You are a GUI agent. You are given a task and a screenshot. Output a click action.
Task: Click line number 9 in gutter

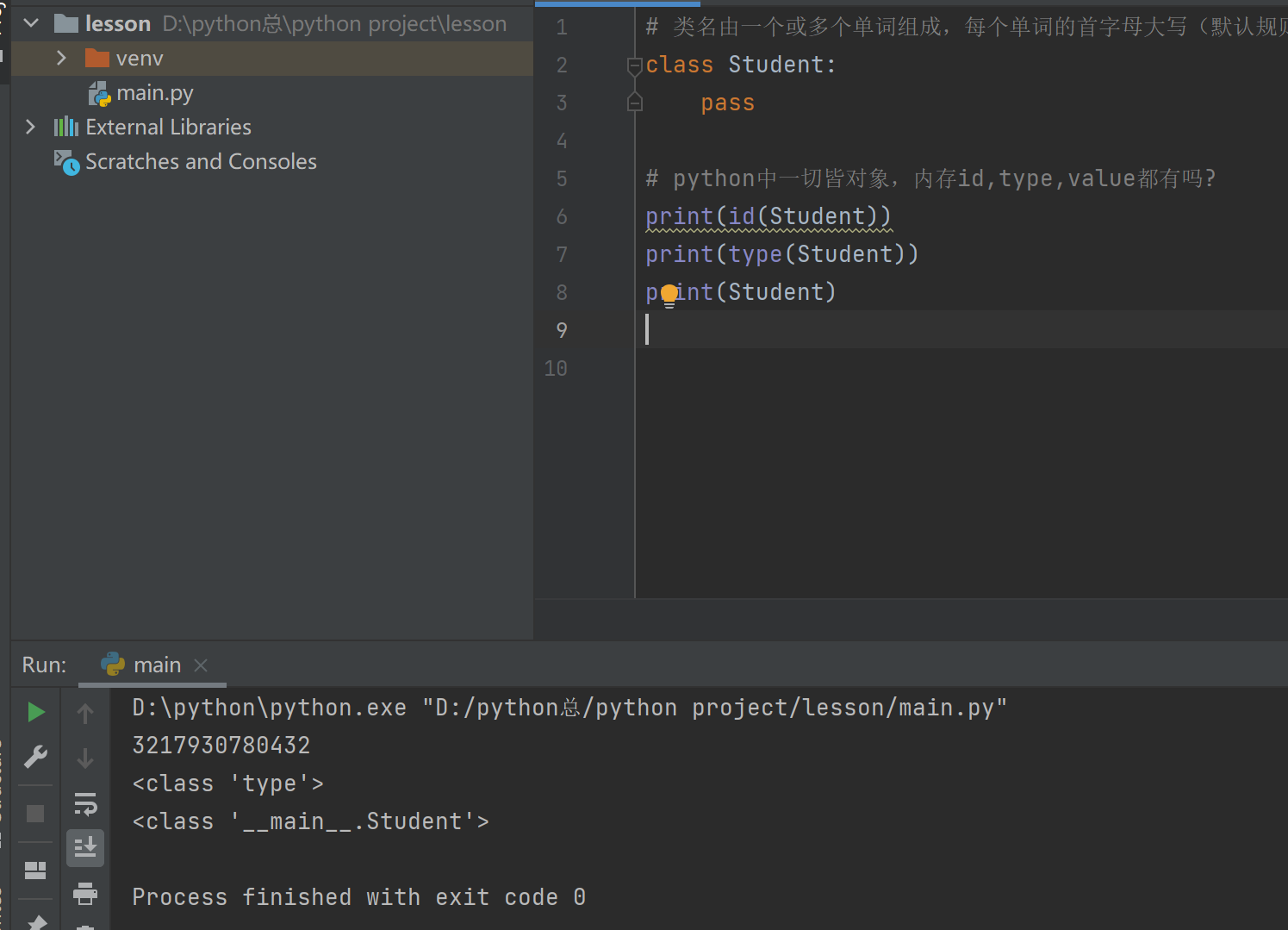point(562,330)
